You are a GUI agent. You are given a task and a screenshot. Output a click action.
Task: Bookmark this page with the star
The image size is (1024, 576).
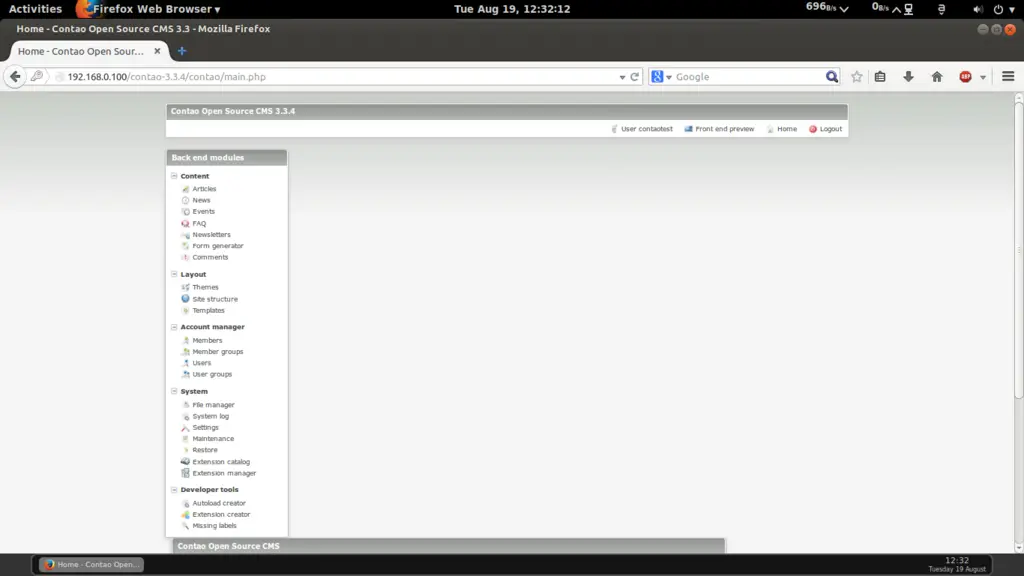coord(857,77)
